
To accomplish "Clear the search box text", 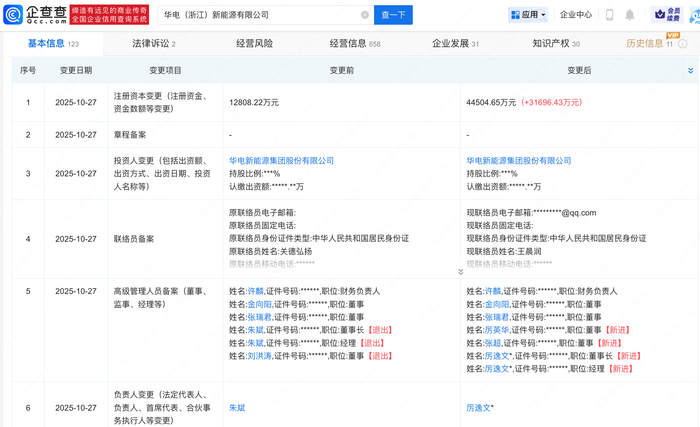I will 365,15.
